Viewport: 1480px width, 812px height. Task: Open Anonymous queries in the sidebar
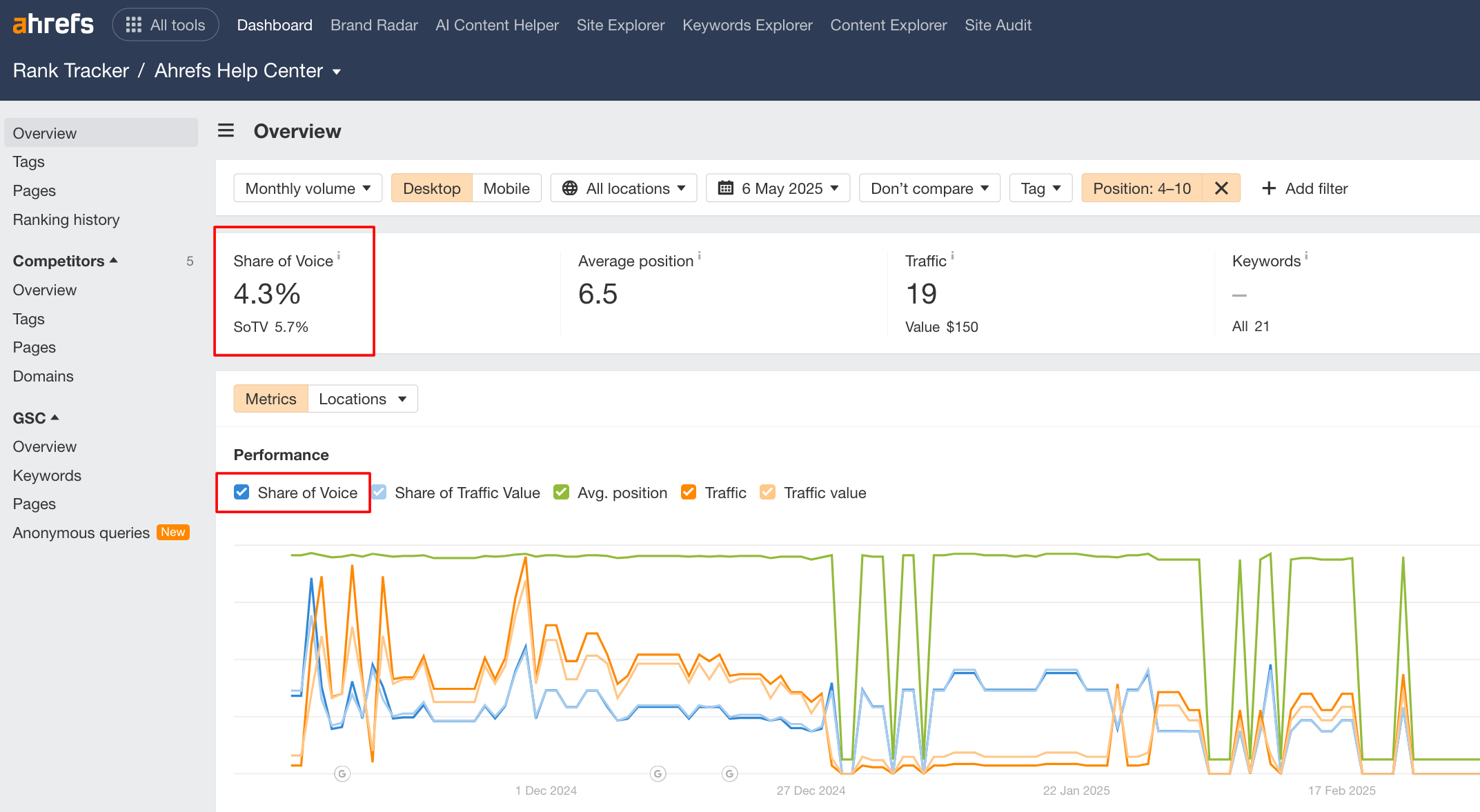(x=81, y=533)
